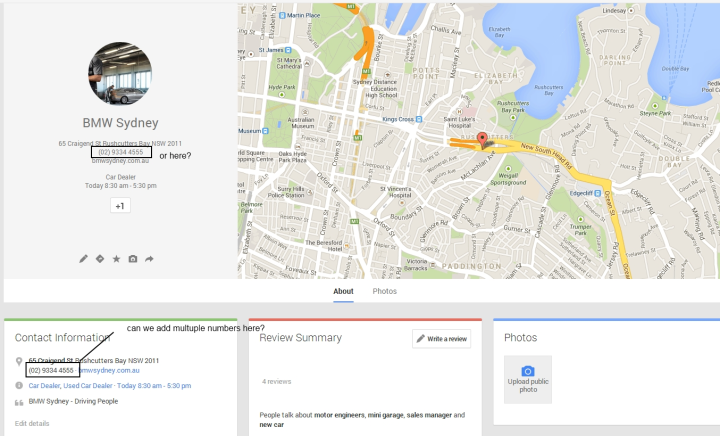Click Museum station marker on map
This screenshot has height=436, width=720.
tap(265, 131)
